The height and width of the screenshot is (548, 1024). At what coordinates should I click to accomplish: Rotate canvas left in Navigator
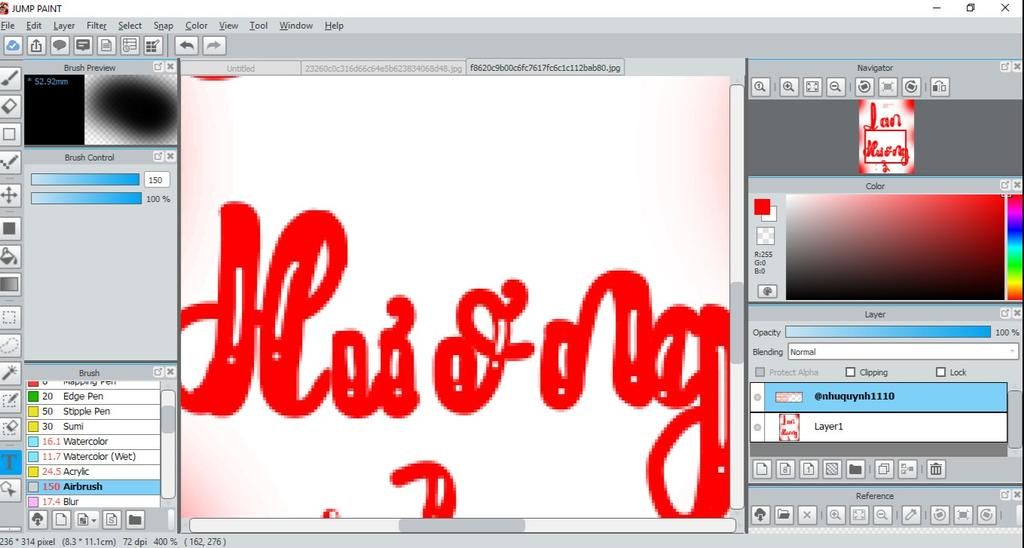(x=865, y=86)
